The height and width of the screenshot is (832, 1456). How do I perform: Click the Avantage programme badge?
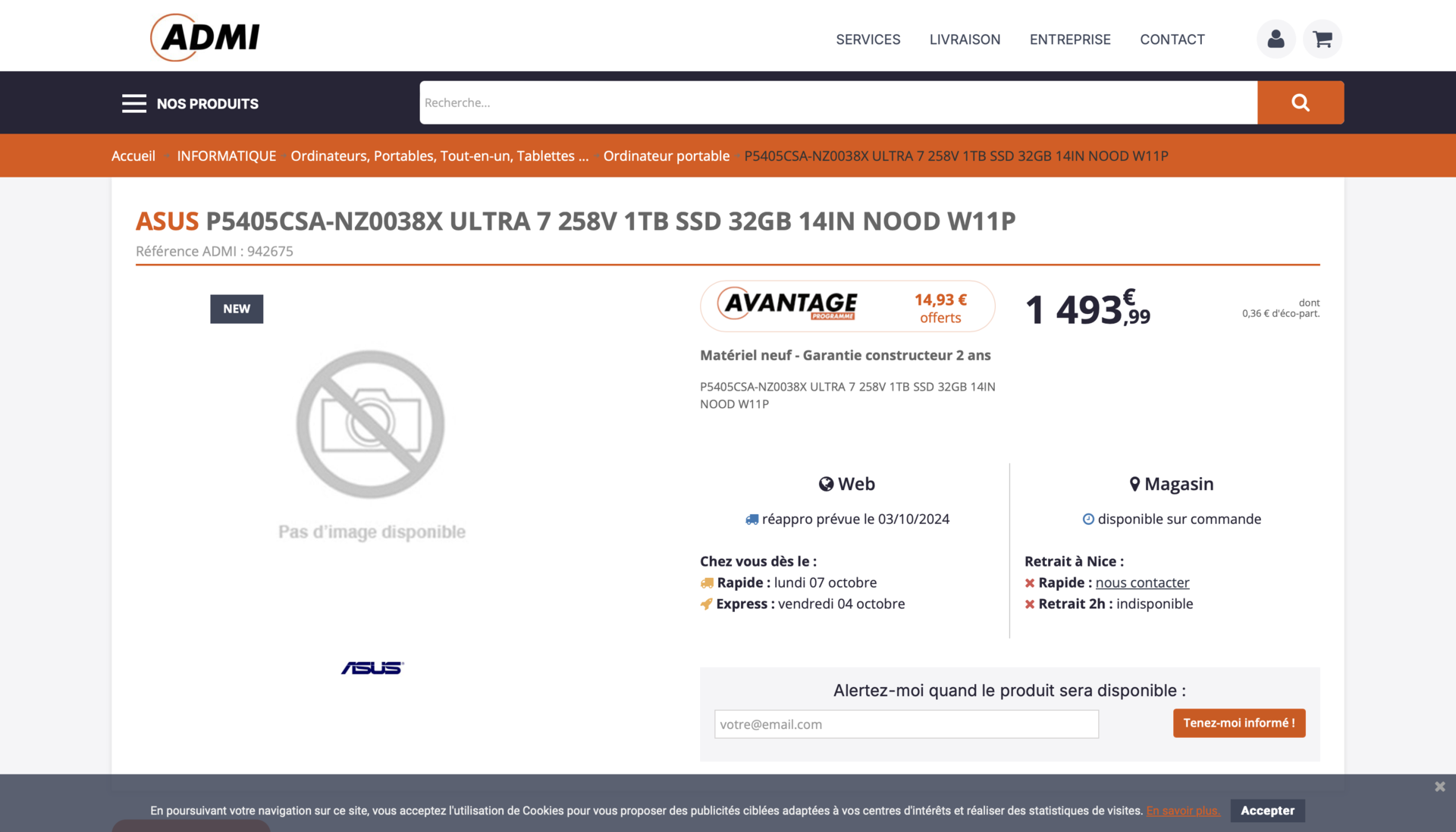tap(847, 306)
